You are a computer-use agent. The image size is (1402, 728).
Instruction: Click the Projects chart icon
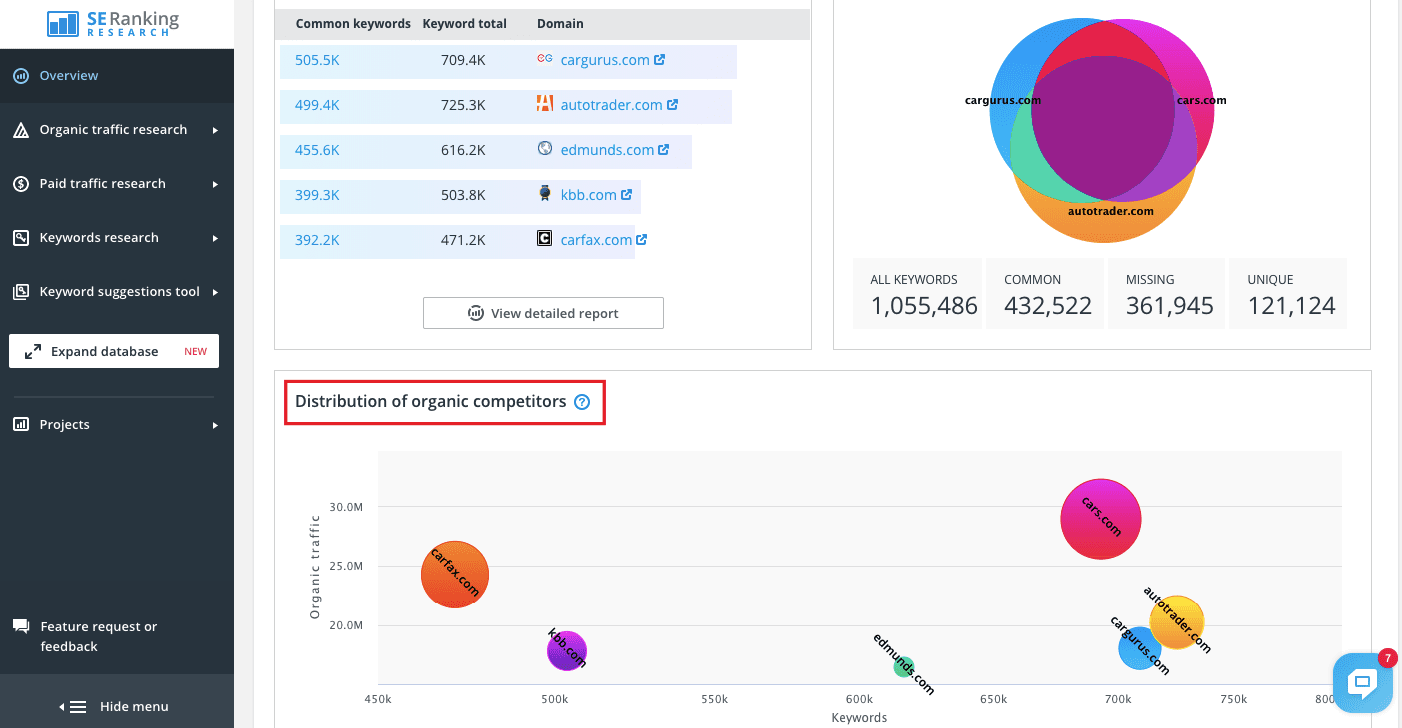point(20,425)
